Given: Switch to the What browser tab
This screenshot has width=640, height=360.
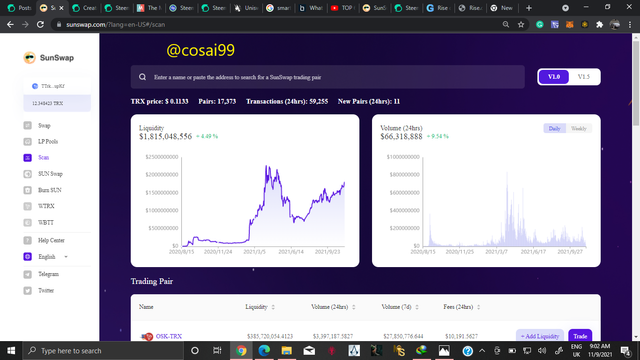Looking at the screenshot, I should 311,8.
